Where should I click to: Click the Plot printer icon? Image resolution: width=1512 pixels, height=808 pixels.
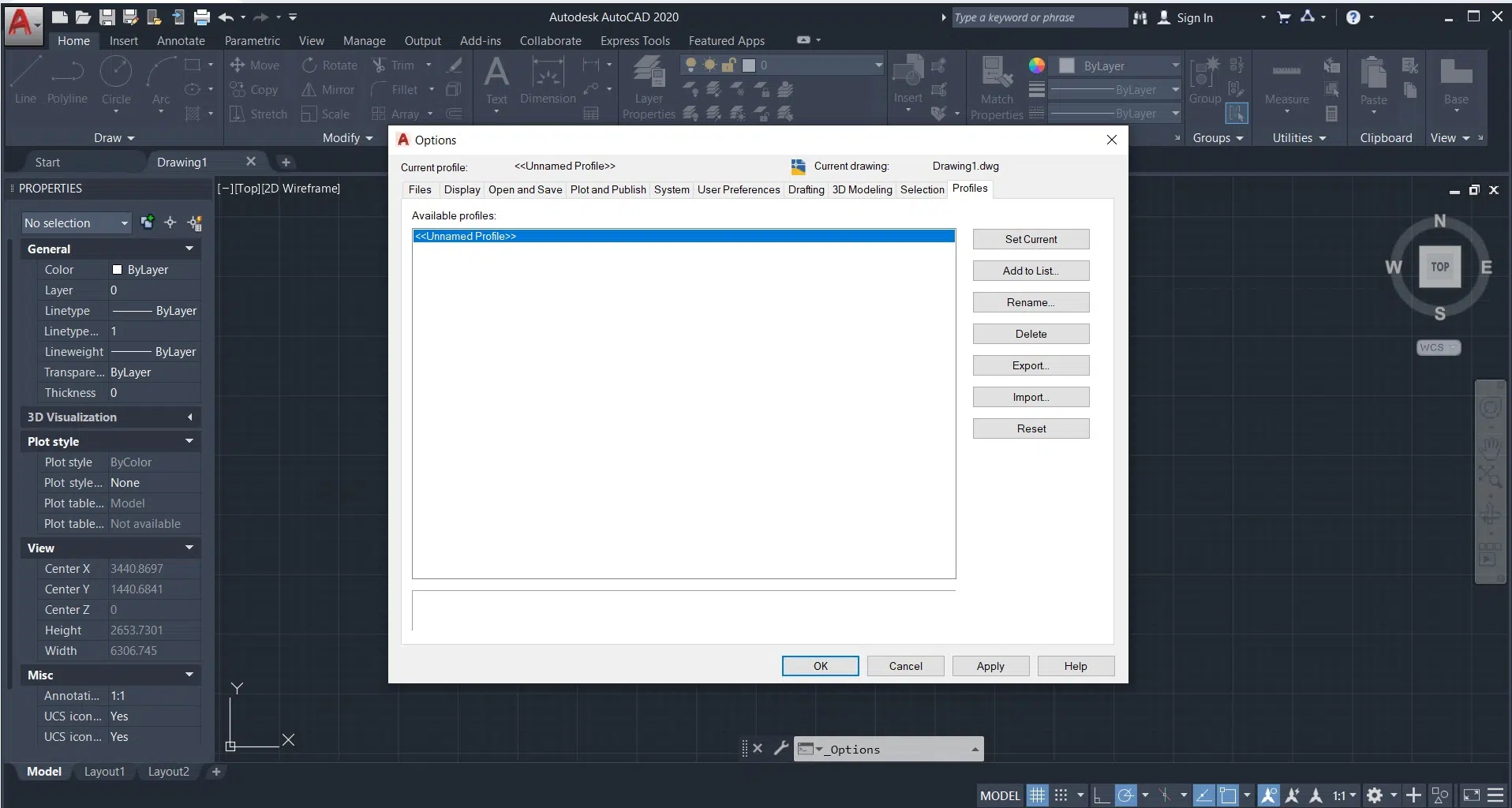(202, 17)
